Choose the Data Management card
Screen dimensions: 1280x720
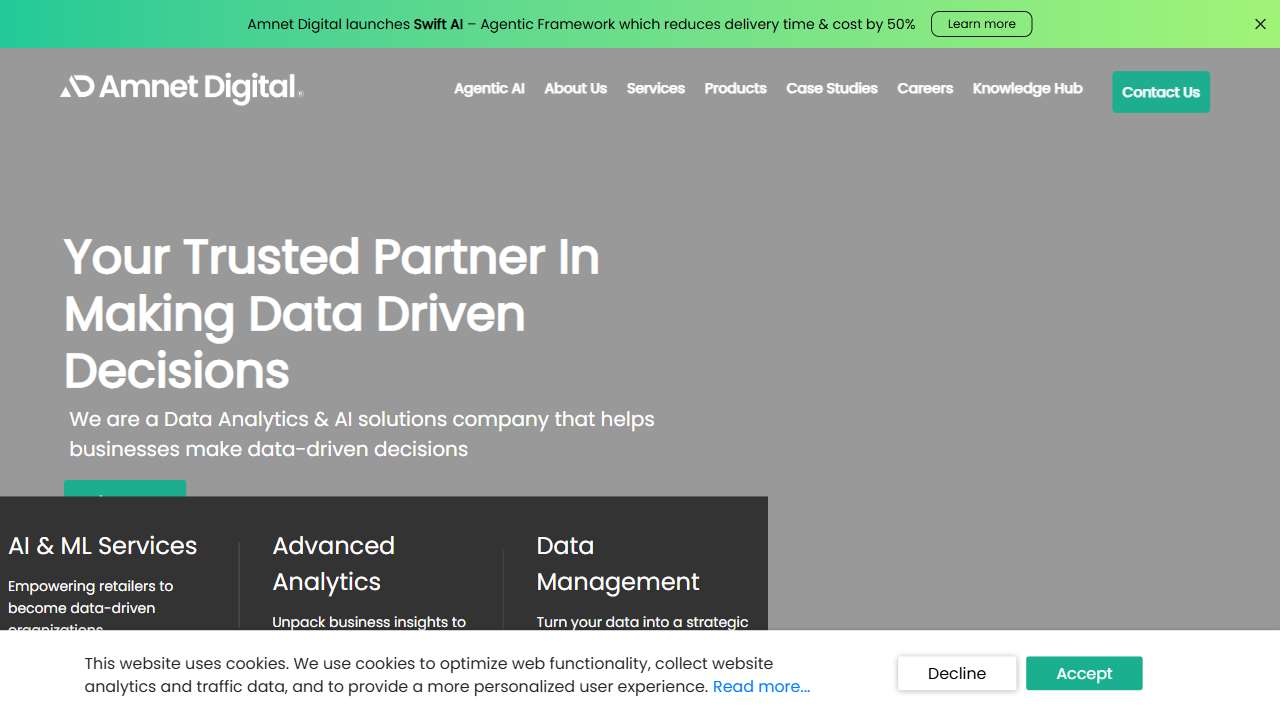click(x=617, y=563)
